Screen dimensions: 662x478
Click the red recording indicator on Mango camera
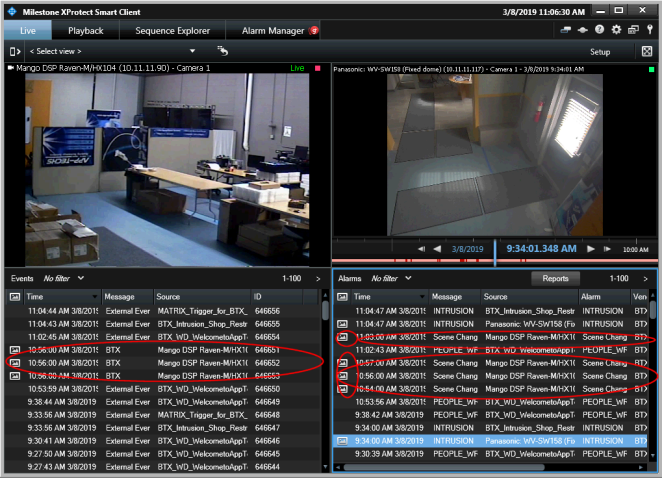317,68
